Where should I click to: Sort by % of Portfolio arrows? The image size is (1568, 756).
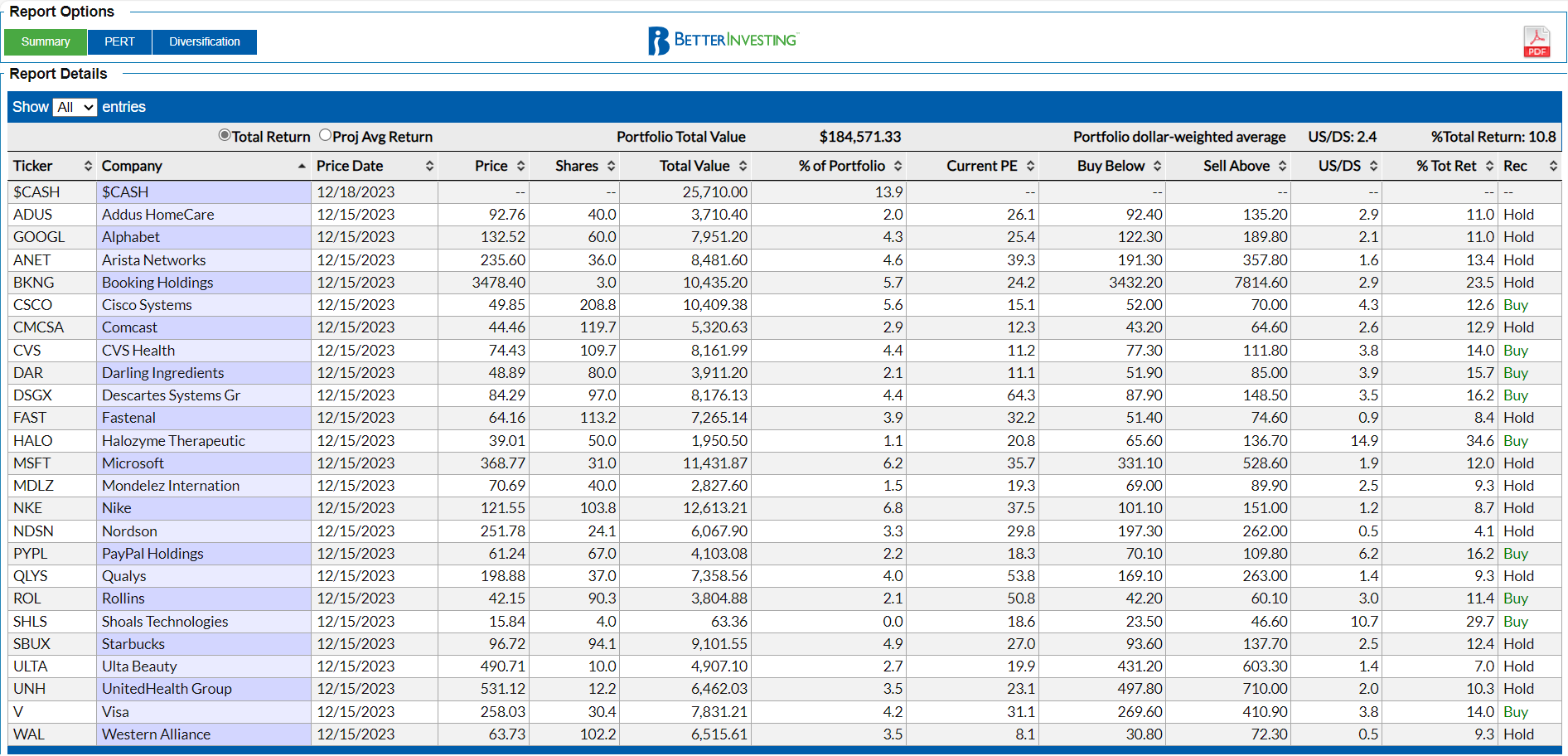(898, 166)
